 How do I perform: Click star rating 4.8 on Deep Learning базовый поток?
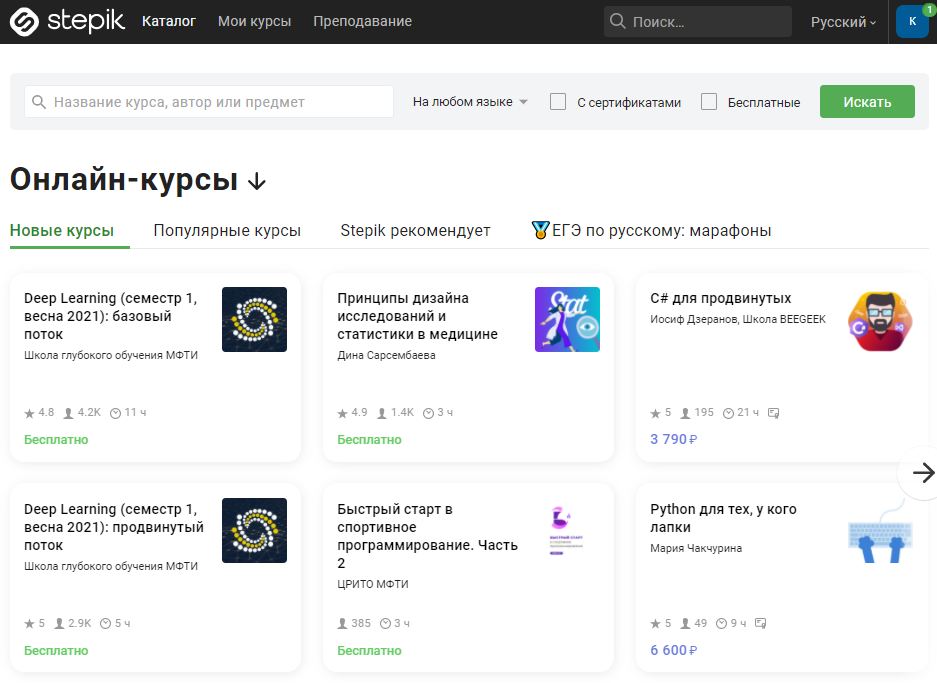(39, 413)
